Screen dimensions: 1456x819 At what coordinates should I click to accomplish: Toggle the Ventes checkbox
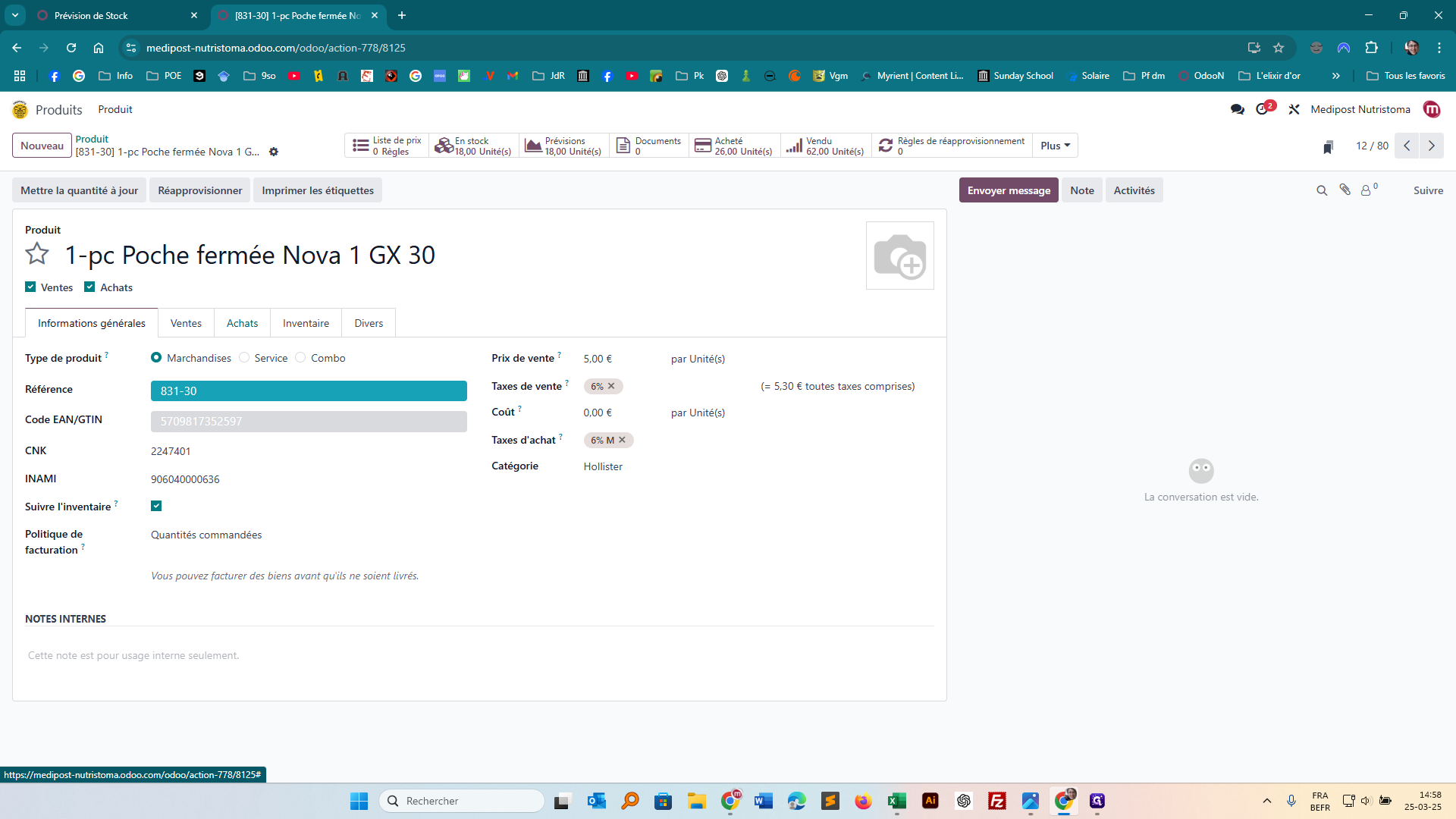30,287
